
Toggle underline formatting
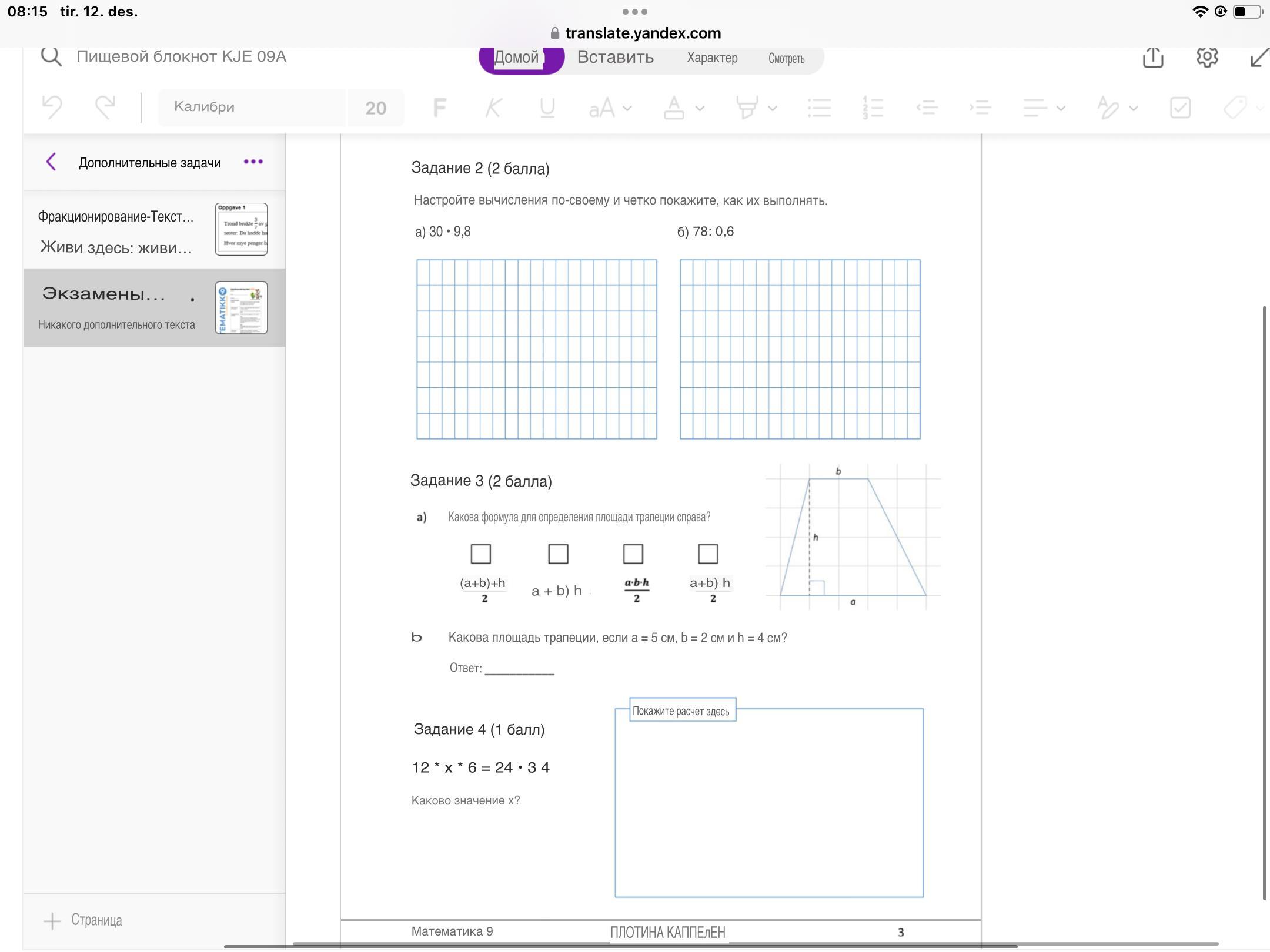click(x=547, y=108)
